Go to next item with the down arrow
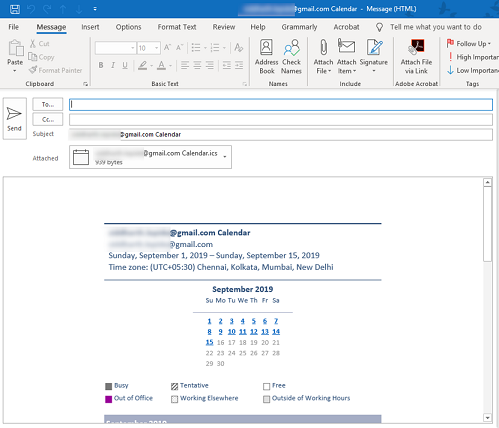499x428 pixels. (79, 9)
